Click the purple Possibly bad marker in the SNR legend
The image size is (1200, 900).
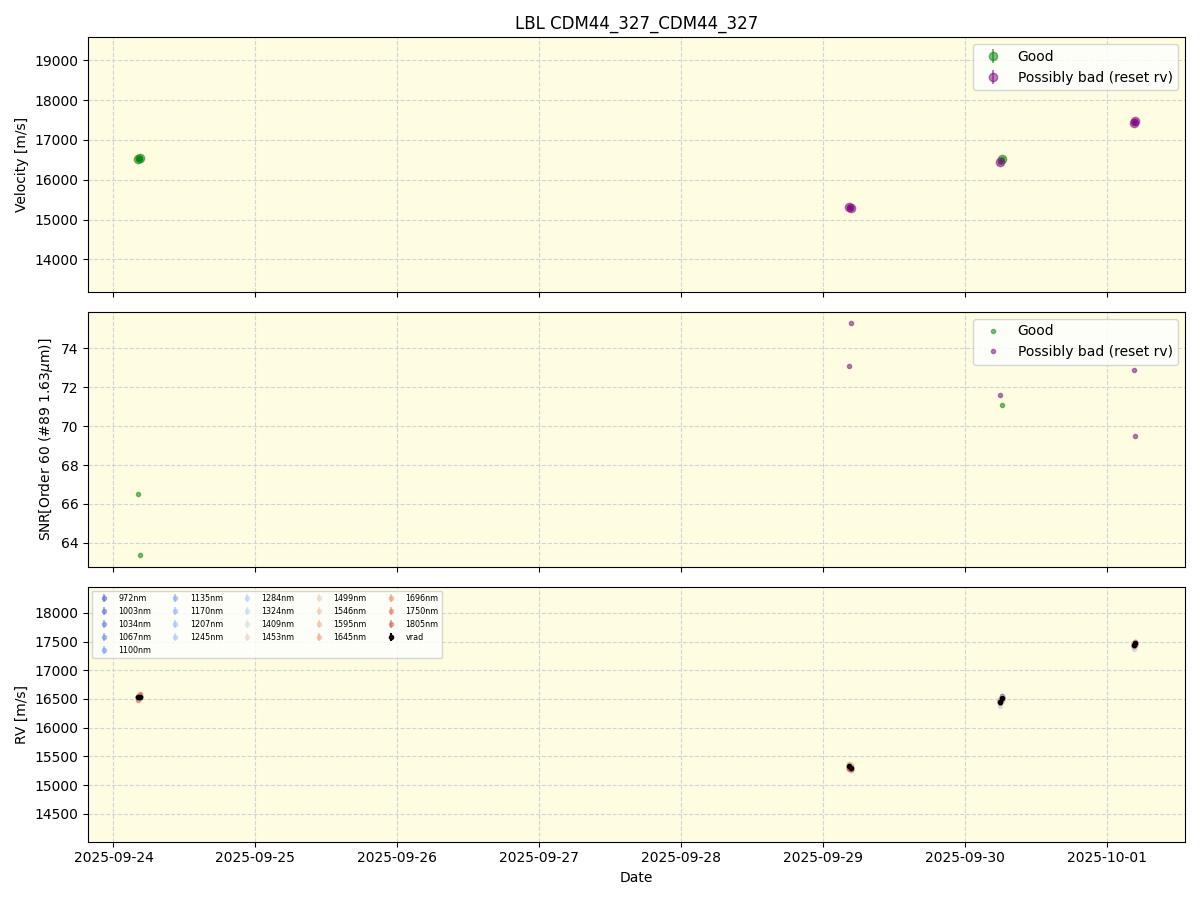[x=993, y=351]
